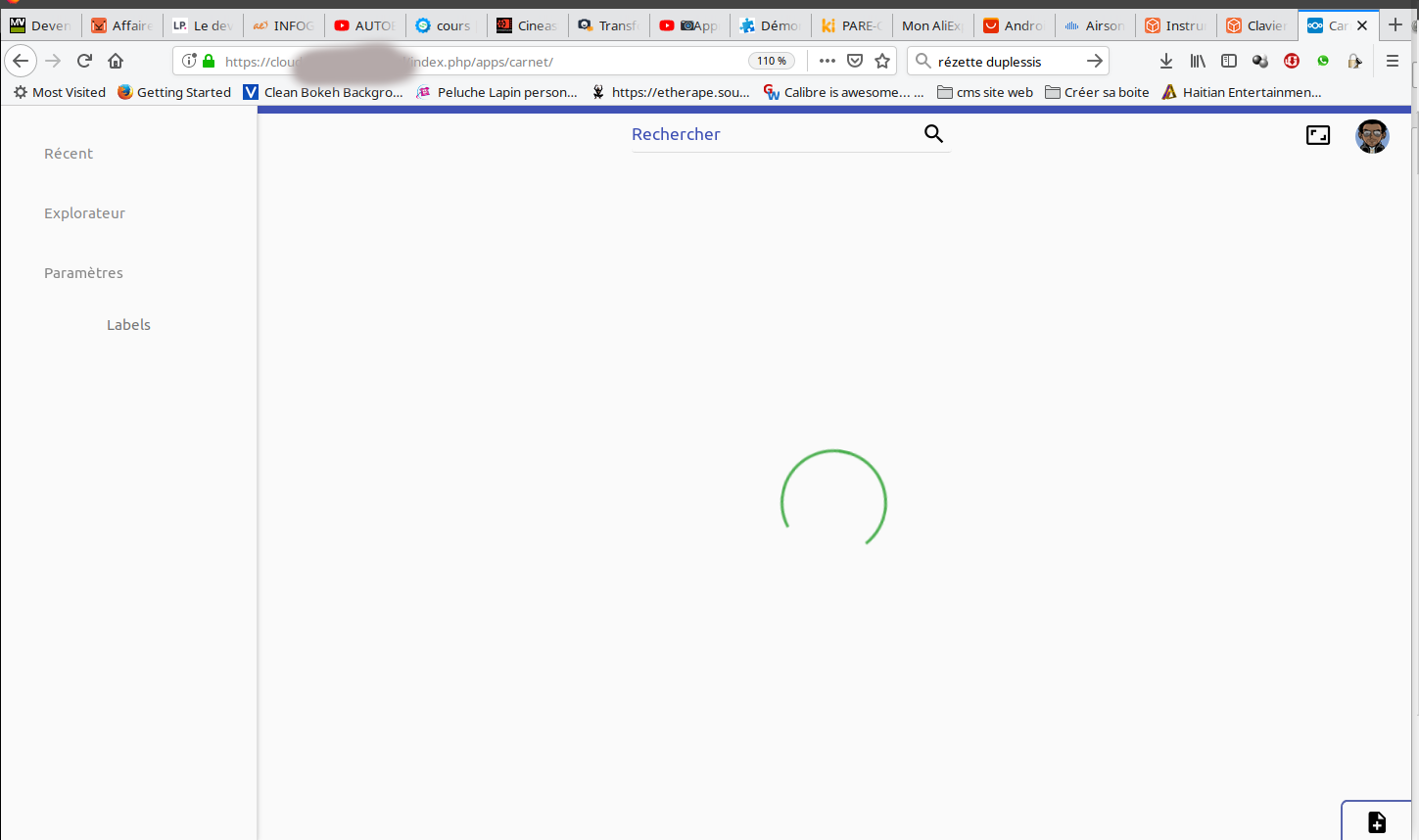Open your Nextcloud profile avatar menu

(x=1372, y=136)
